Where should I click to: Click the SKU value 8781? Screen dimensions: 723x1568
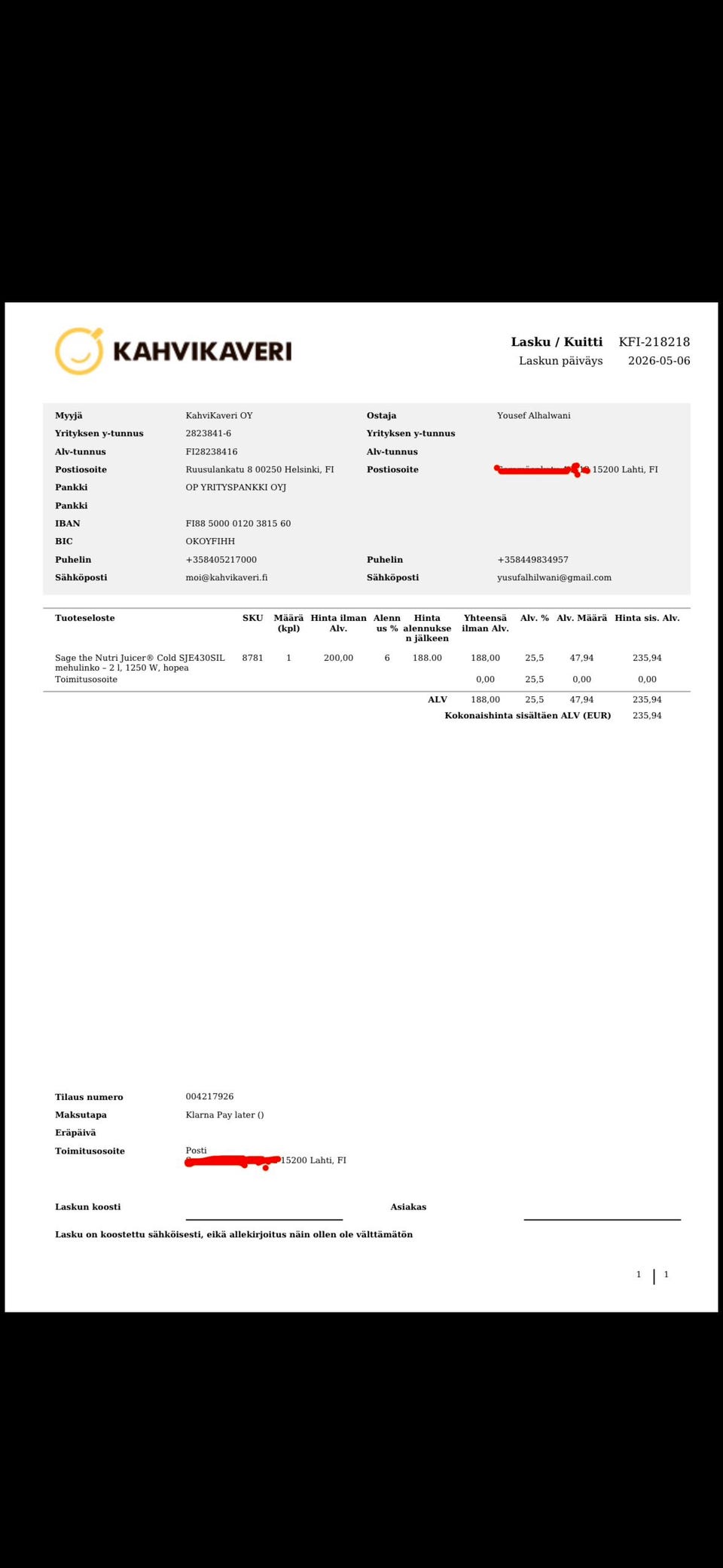tap(253, 658)
